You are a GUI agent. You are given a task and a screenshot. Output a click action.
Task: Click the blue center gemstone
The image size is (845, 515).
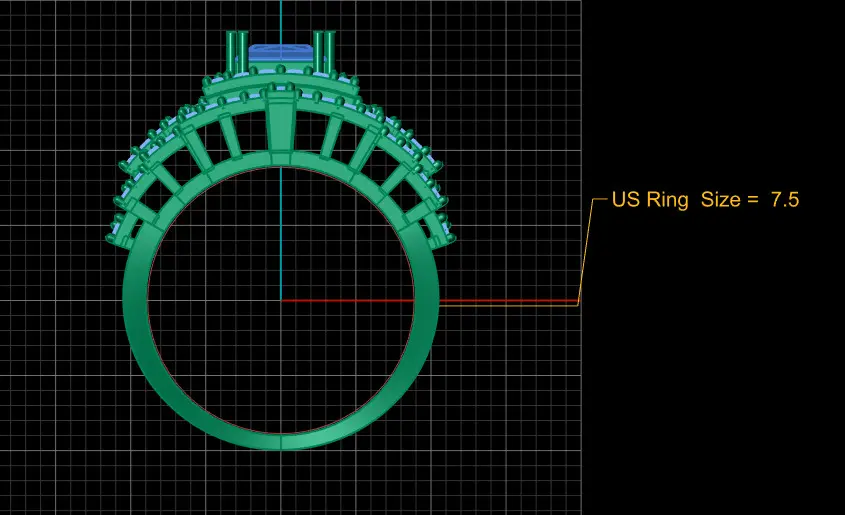pyautogui.click(x=281, y=53)
